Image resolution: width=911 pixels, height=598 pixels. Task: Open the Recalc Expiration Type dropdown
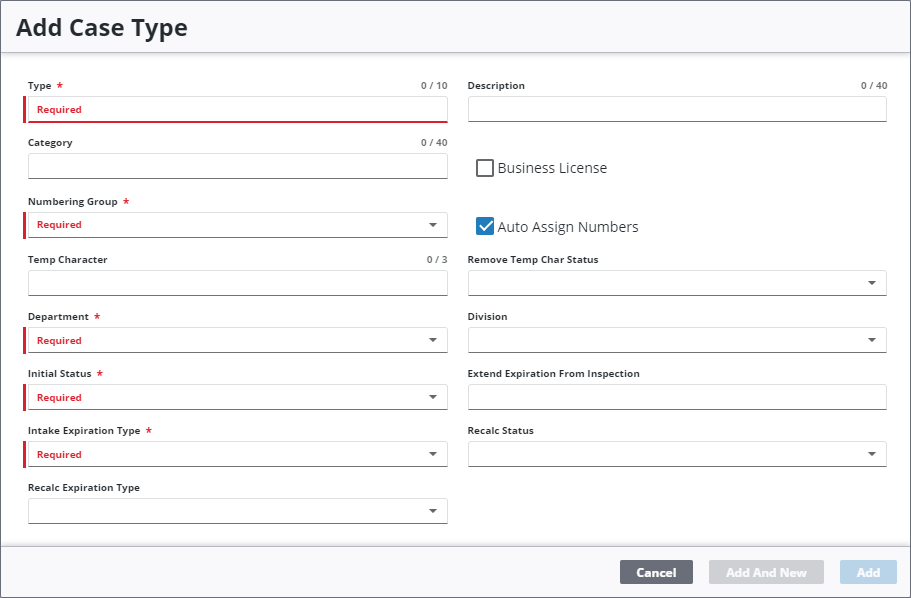237,512
